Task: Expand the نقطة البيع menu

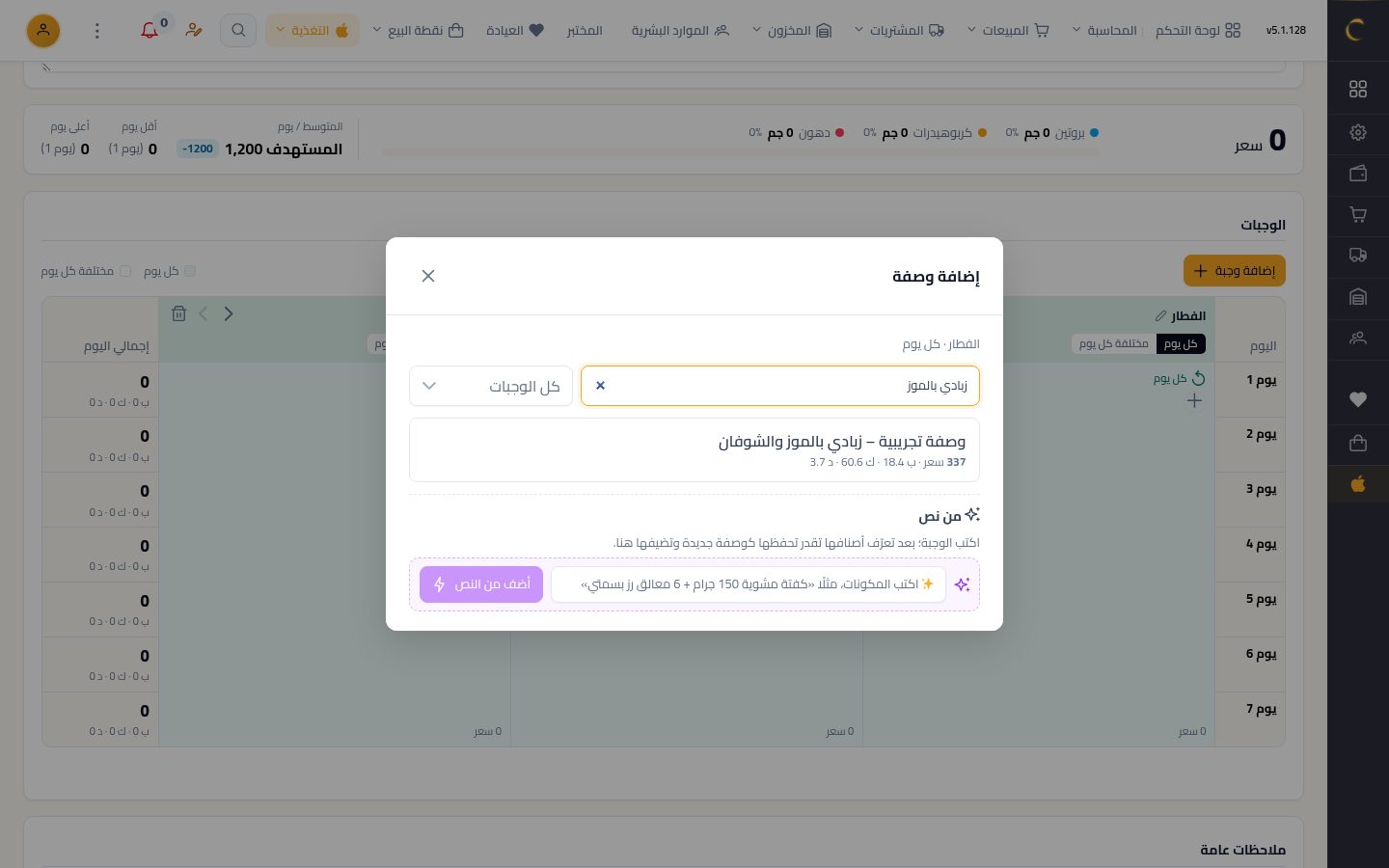Action: coord(418,30)
